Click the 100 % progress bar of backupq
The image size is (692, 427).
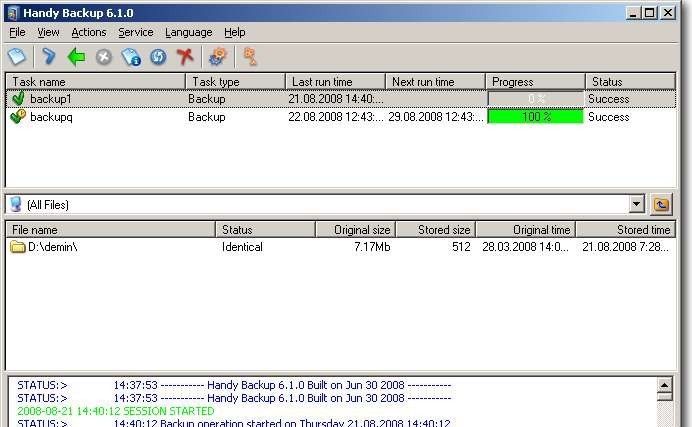535,116
